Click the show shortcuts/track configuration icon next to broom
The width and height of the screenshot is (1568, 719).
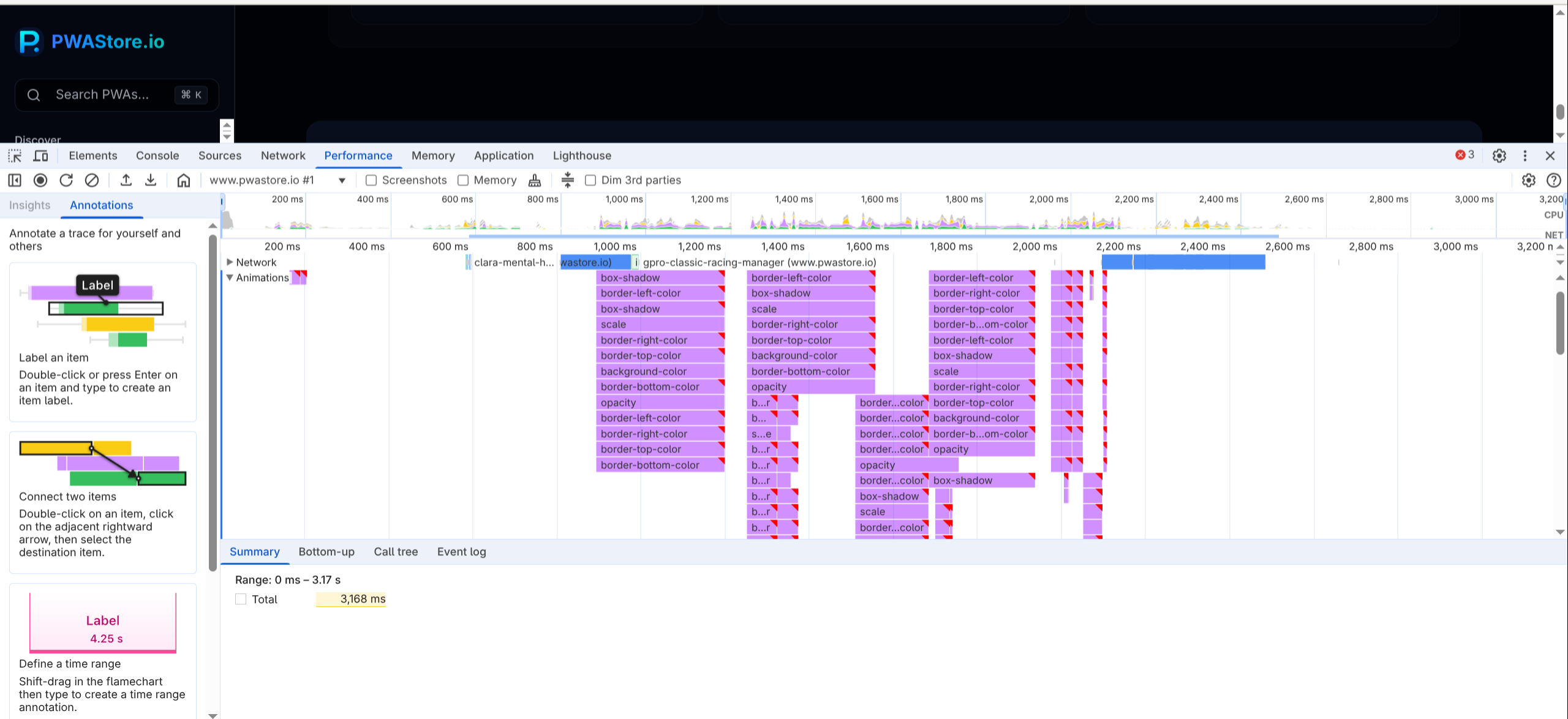click(x=568, y=180)
